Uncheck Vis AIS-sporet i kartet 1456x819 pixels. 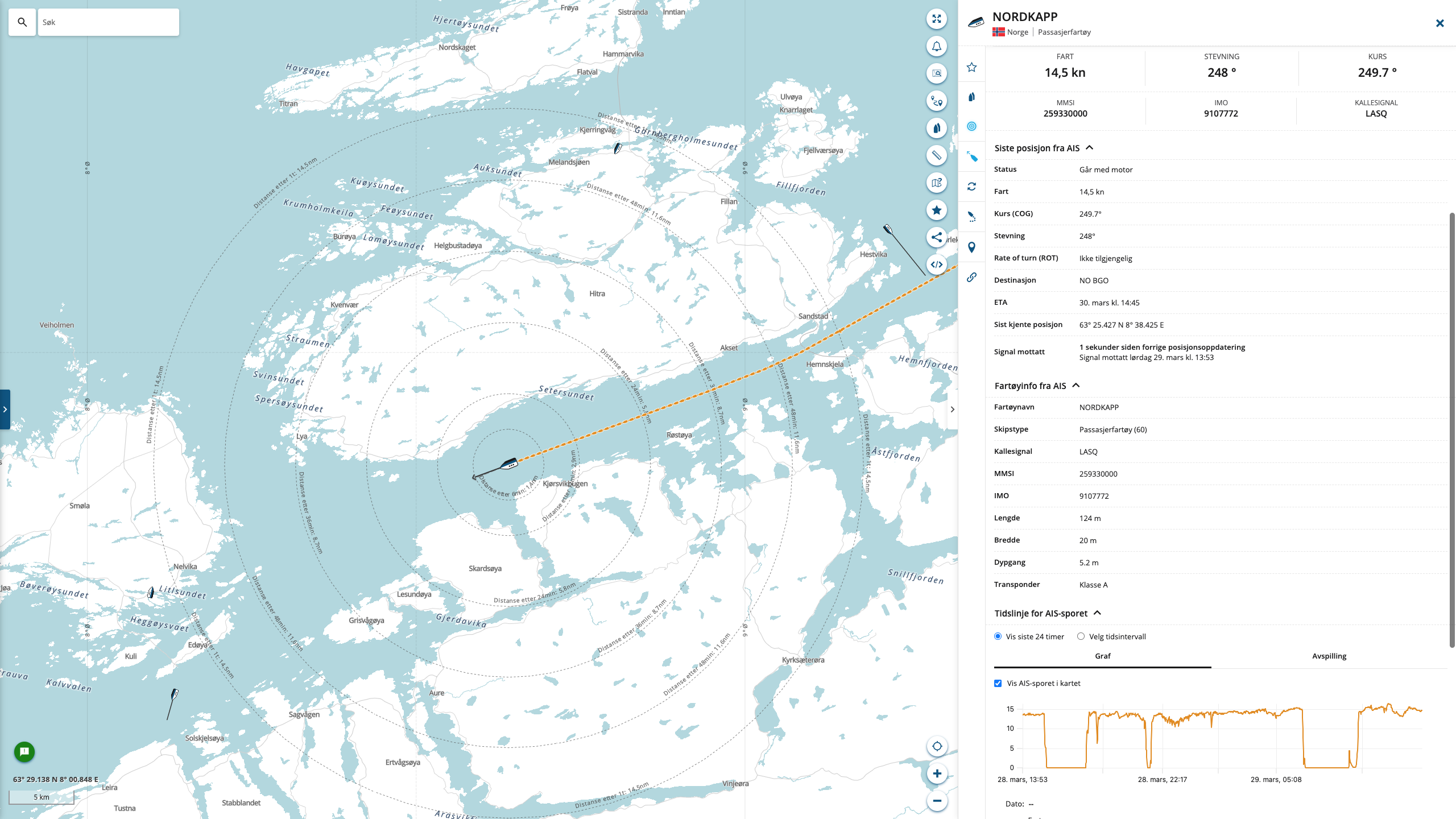[998, 683]
